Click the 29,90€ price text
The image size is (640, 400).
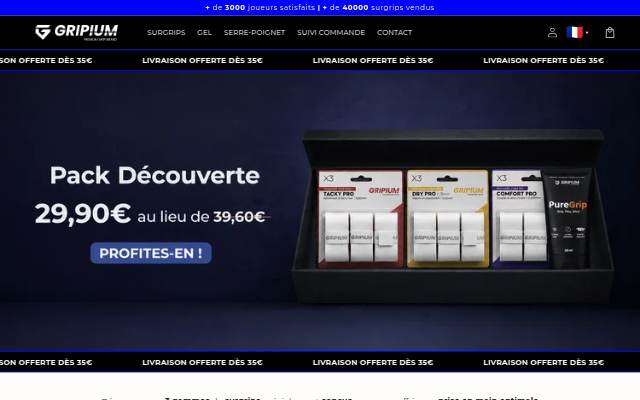coord(83,213)
